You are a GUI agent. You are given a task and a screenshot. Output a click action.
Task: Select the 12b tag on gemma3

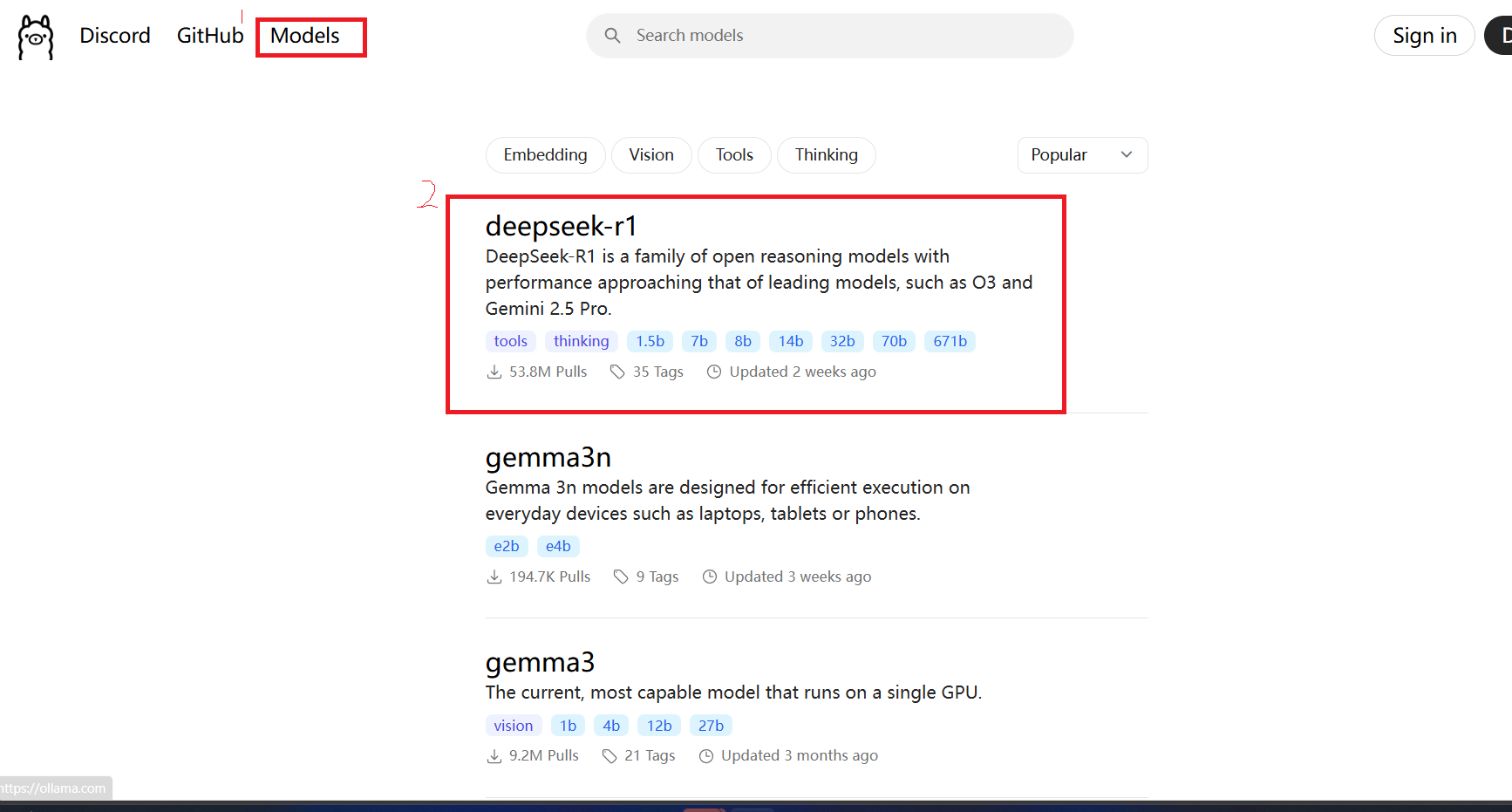pyautogui.click(x=659, y=726)
